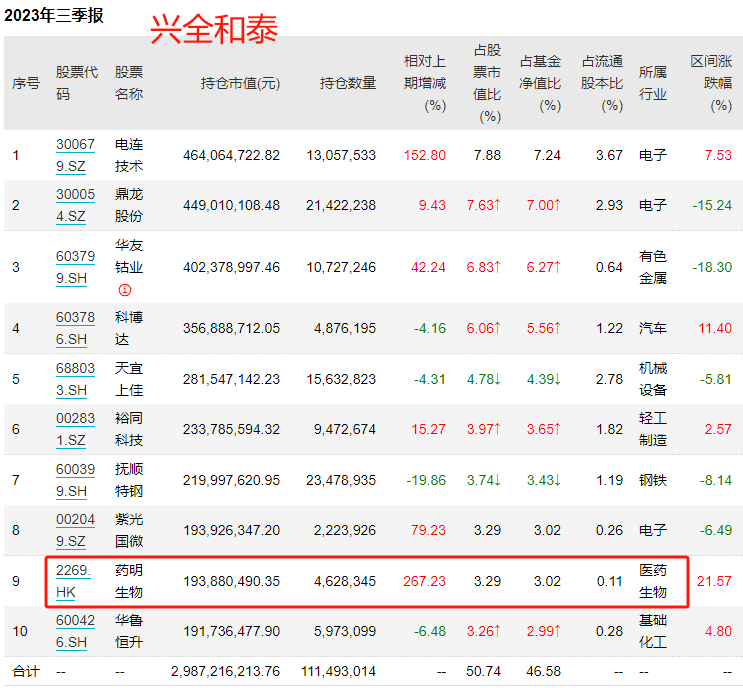This screenshot has width=743, height=688.
Task: Click market value 464,064,722.82
Action: [231, 155]
